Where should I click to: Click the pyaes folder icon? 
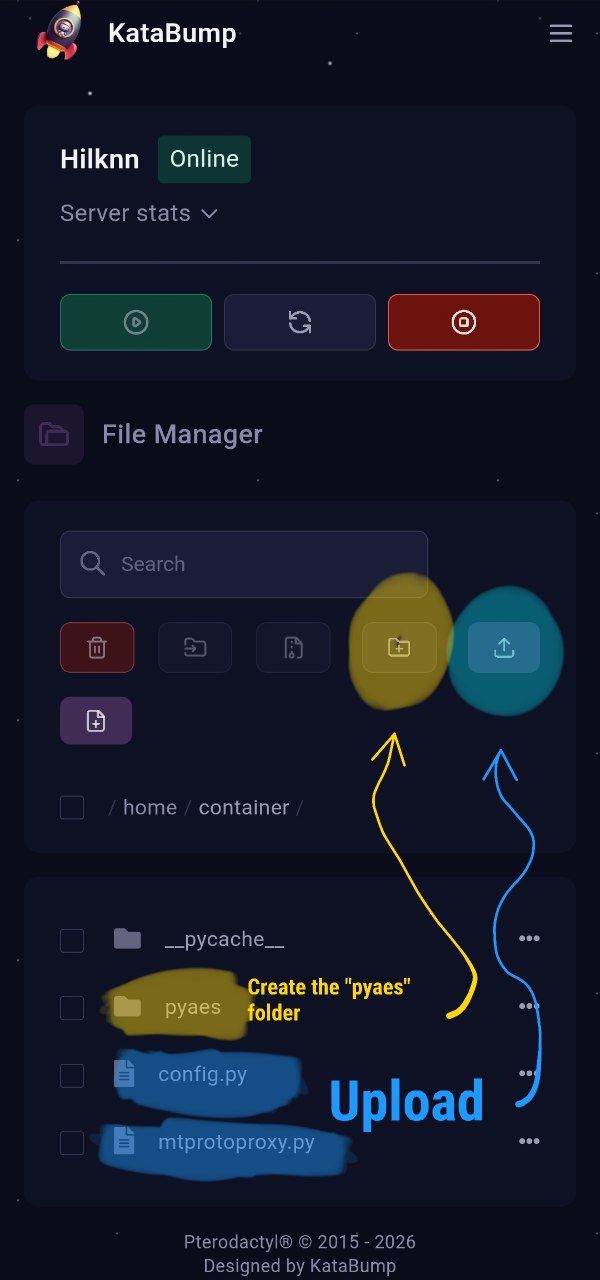(x=127, y=1006)
